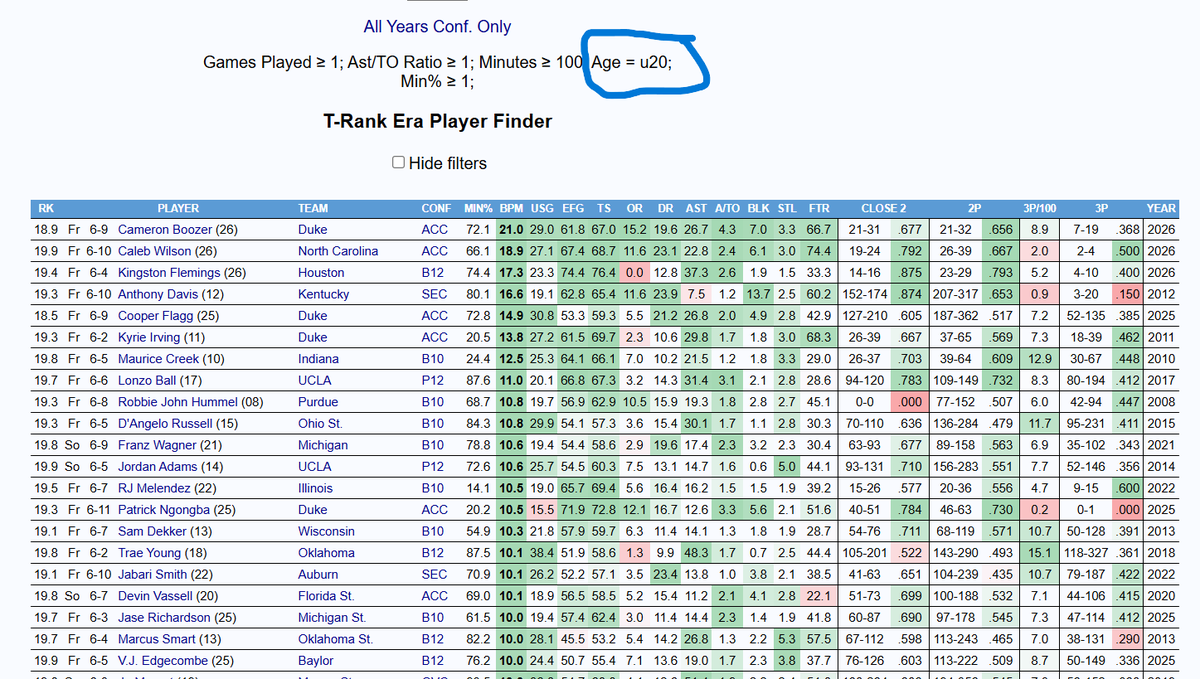Sort table by USG column header

(x=542, y=208)
